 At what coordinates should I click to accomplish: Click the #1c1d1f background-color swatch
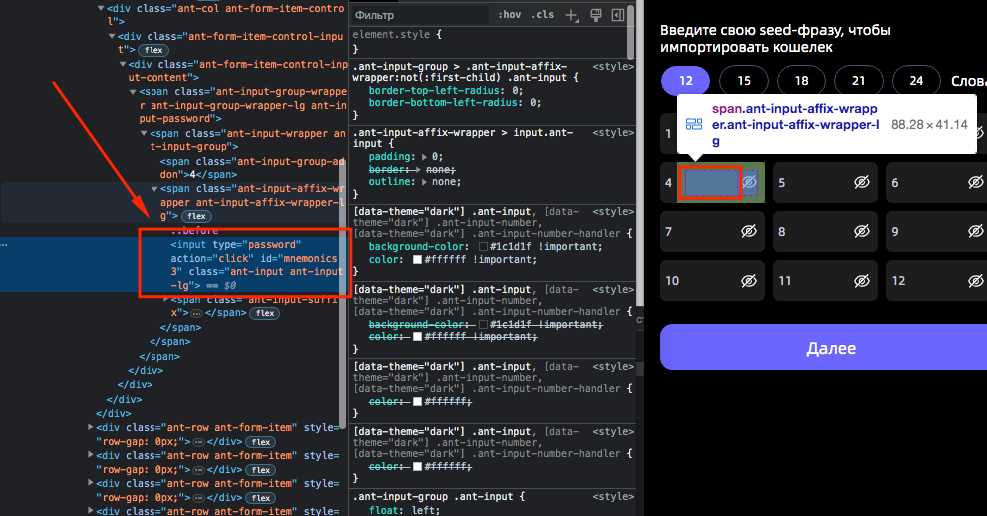click(x=484, y=246)
